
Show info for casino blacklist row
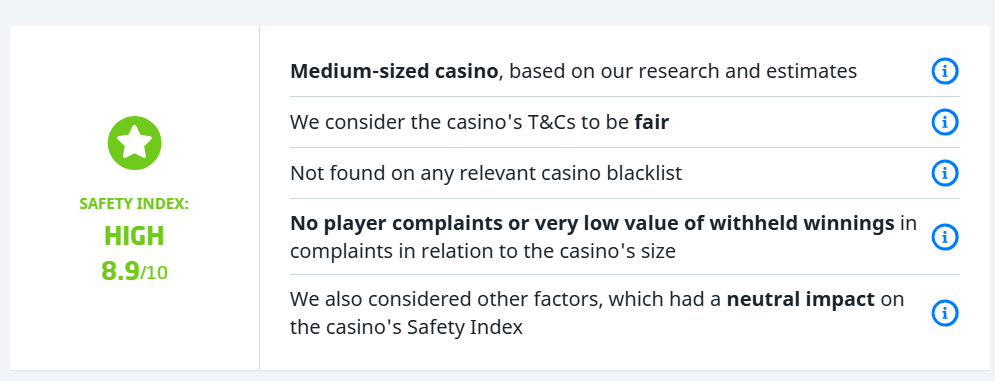pos(945,173)
